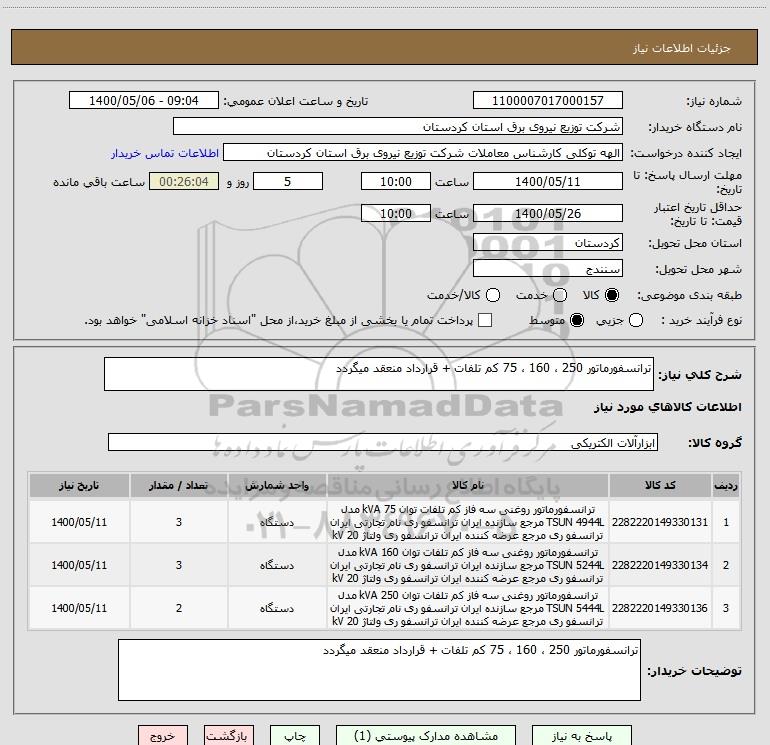Click the تاریخ نیاز column header
The width and height of the screenshot is (770, 745).
(x=79, y=486)
